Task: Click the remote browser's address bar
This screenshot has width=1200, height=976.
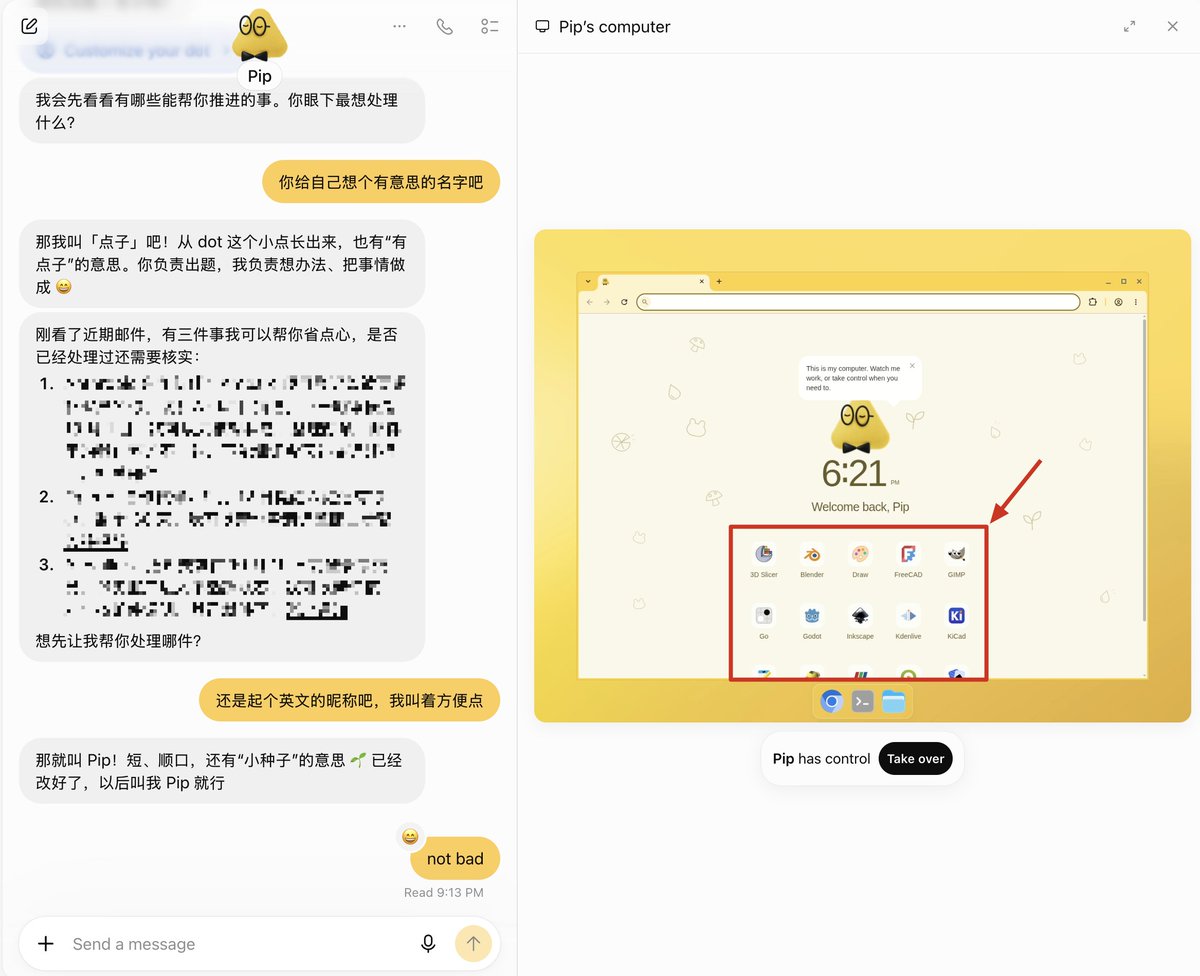Action: 858,301
